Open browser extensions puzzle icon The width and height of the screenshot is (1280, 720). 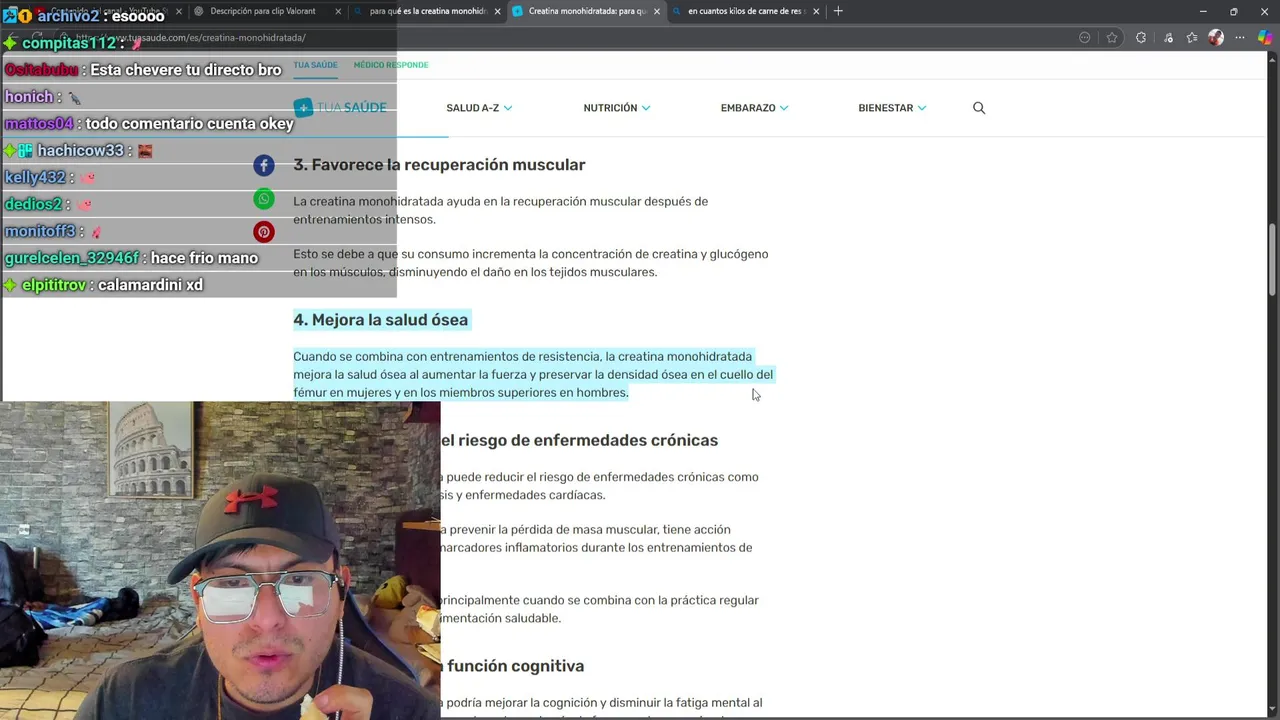[1141, 38]
